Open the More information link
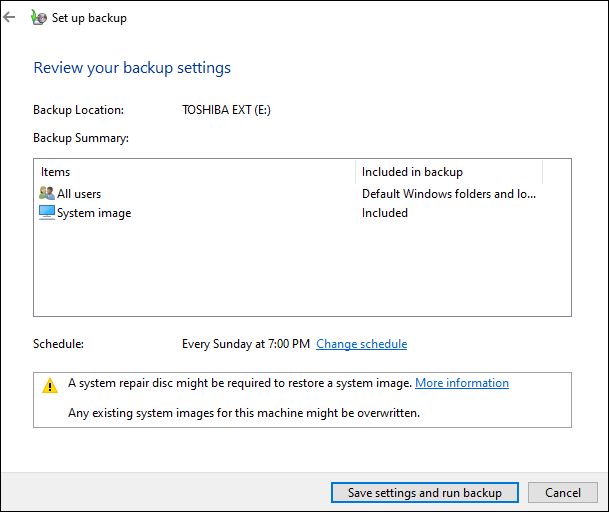609x512 pixels. point(461,383)
